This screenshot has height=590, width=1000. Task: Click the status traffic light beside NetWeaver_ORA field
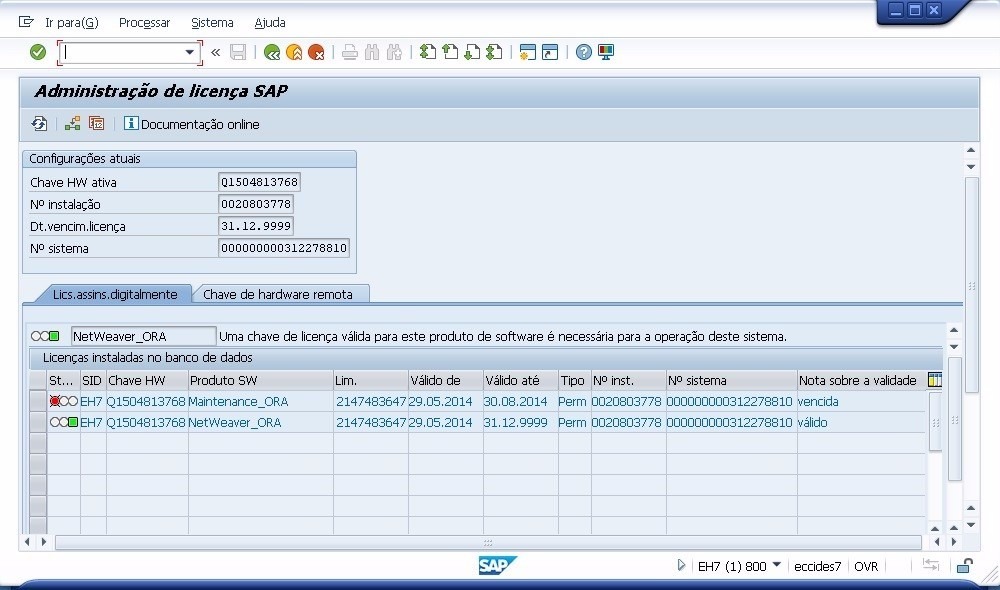click(45, 336)
